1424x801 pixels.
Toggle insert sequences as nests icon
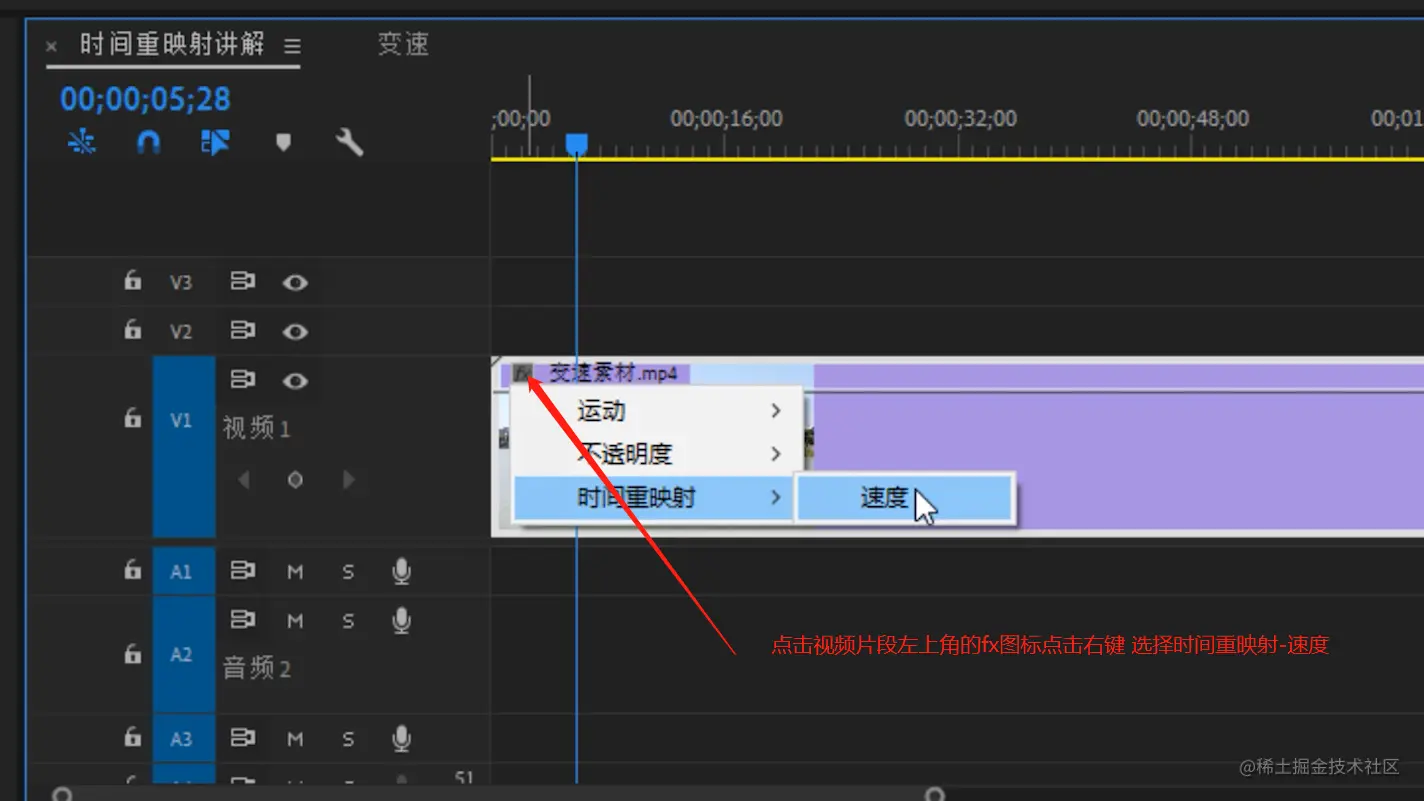[x=82, y=143]
